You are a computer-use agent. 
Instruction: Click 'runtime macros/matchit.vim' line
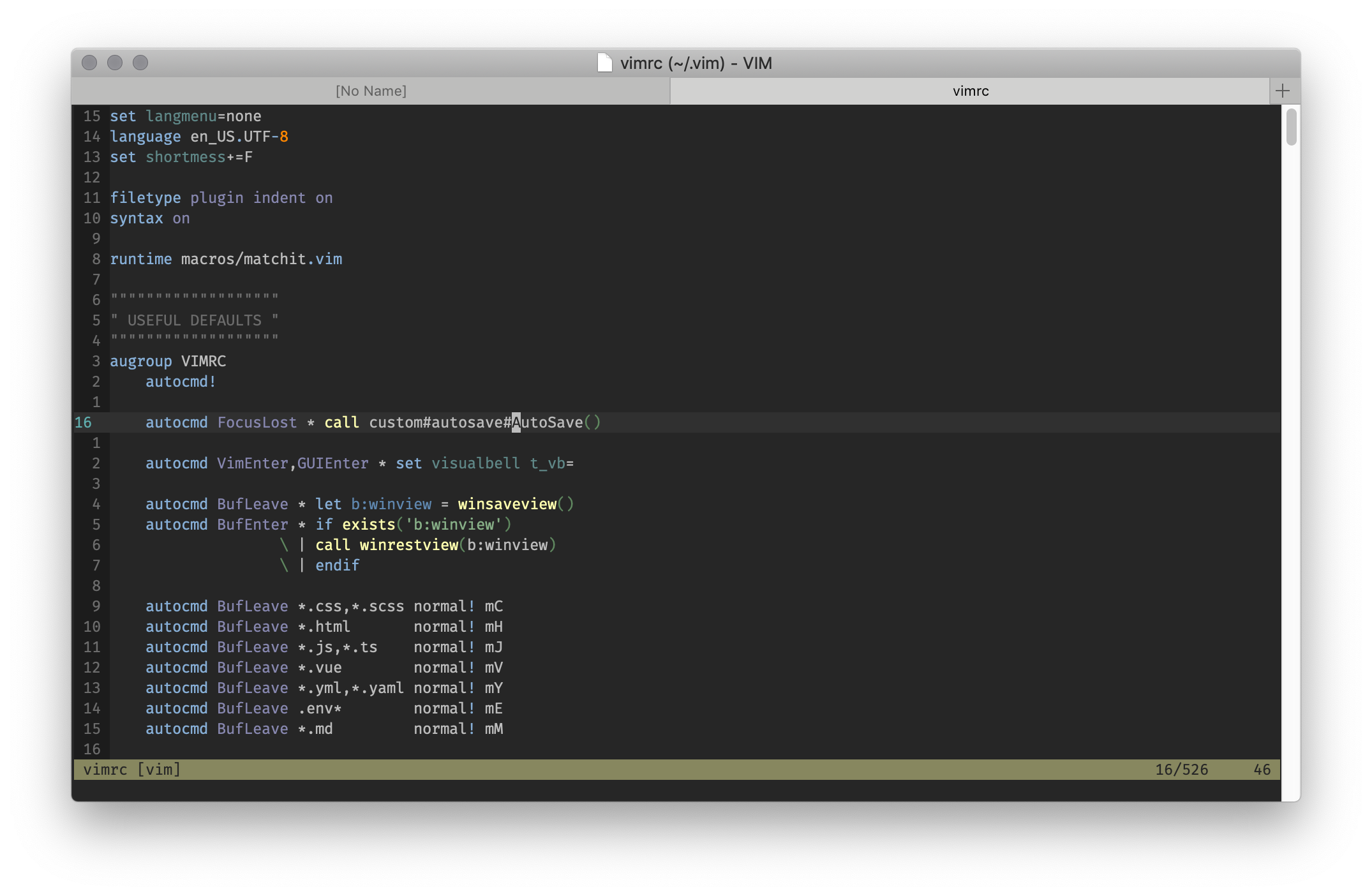(226, 259)
